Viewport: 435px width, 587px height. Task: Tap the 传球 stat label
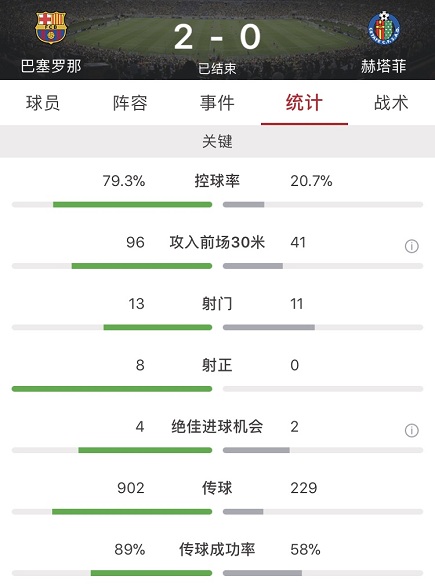(217, 488)
